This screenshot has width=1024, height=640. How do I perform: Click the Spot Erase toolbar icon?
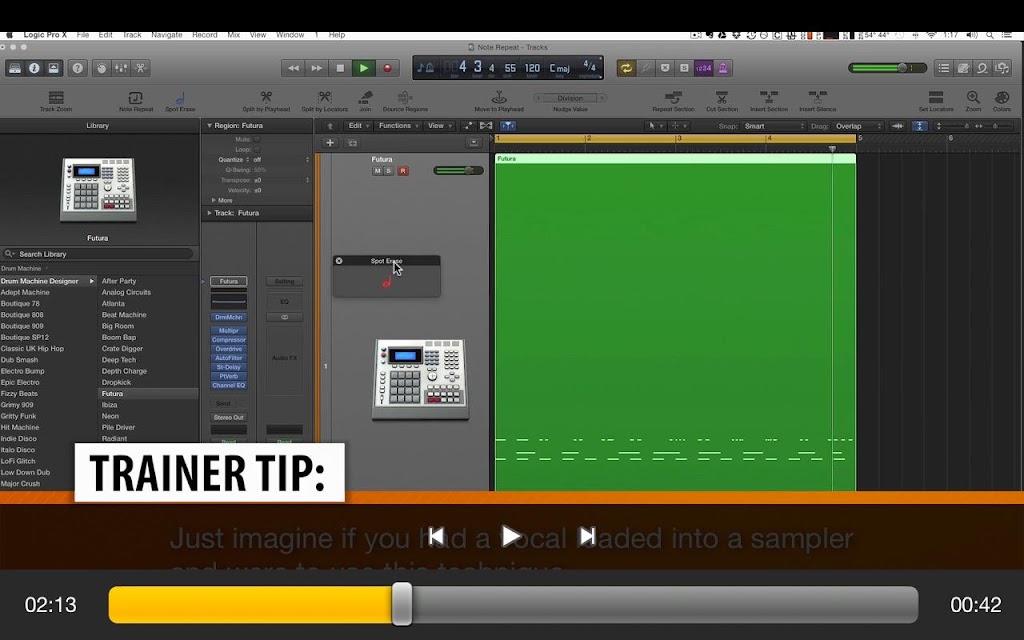click(180, 98)
